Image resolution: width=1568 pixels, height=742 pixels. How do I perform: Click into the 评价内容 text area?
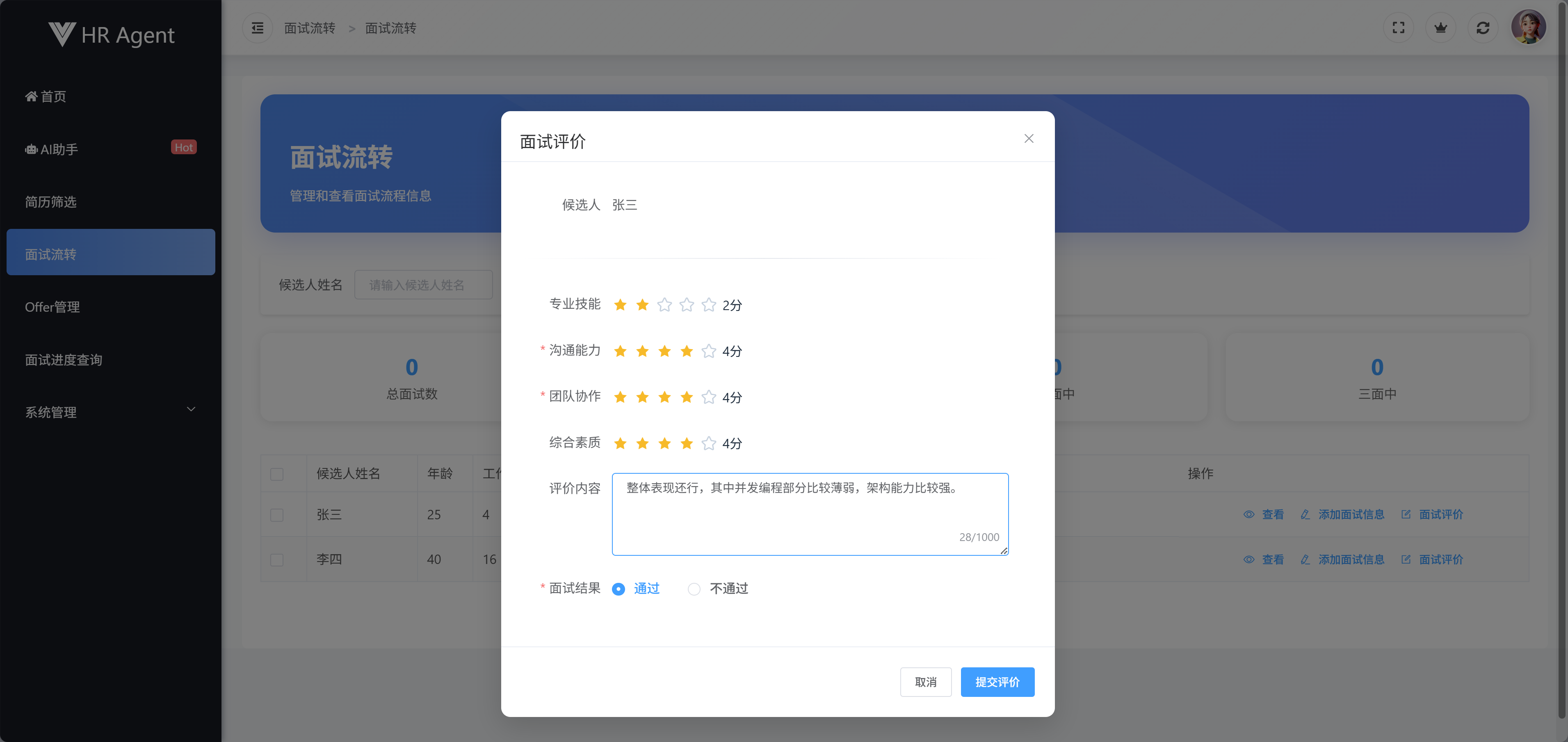tap(809, 514)
